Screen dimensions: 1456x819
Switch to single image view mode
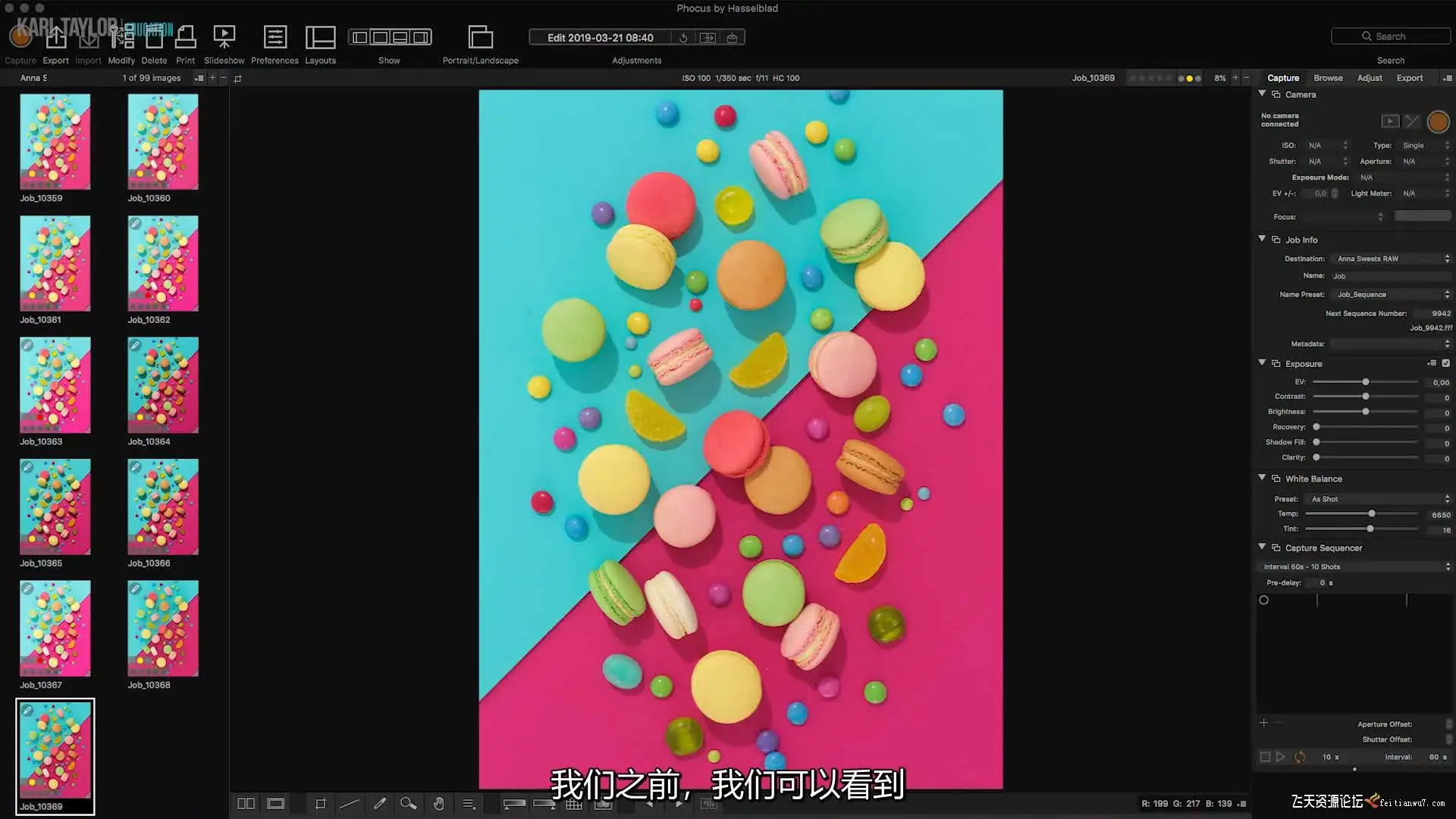click(x=275, y=804)
